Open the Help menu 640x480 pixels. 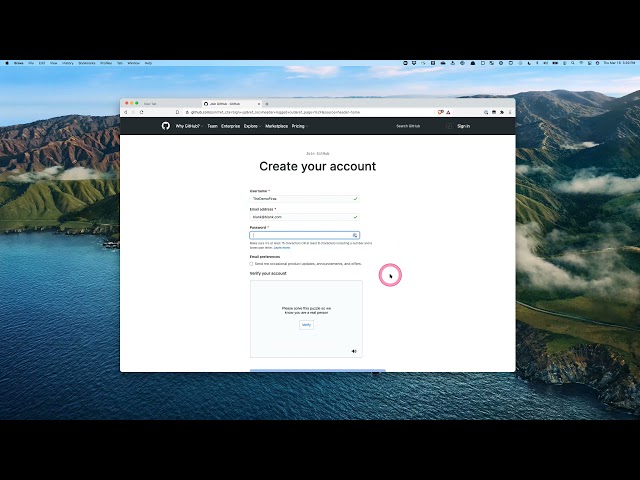148,63
